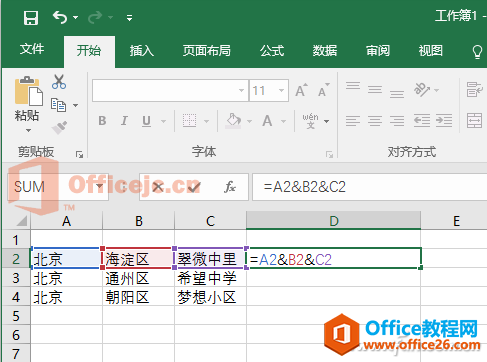
Task: Click the Tell Me lightbulb icon
Action: tap(477, 52)
